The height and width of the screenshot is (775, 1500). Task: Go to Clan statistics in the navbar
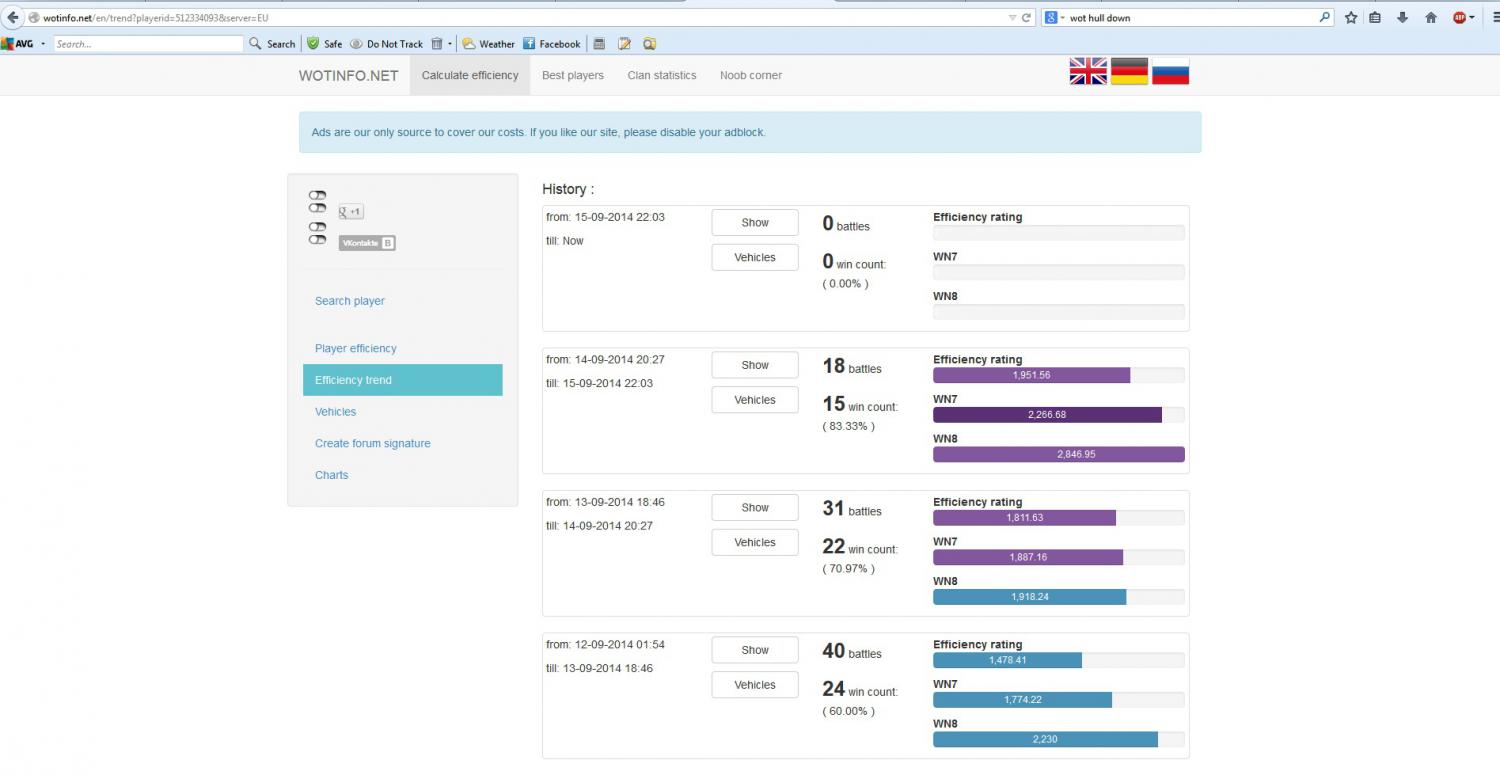[x=661, y=75]
